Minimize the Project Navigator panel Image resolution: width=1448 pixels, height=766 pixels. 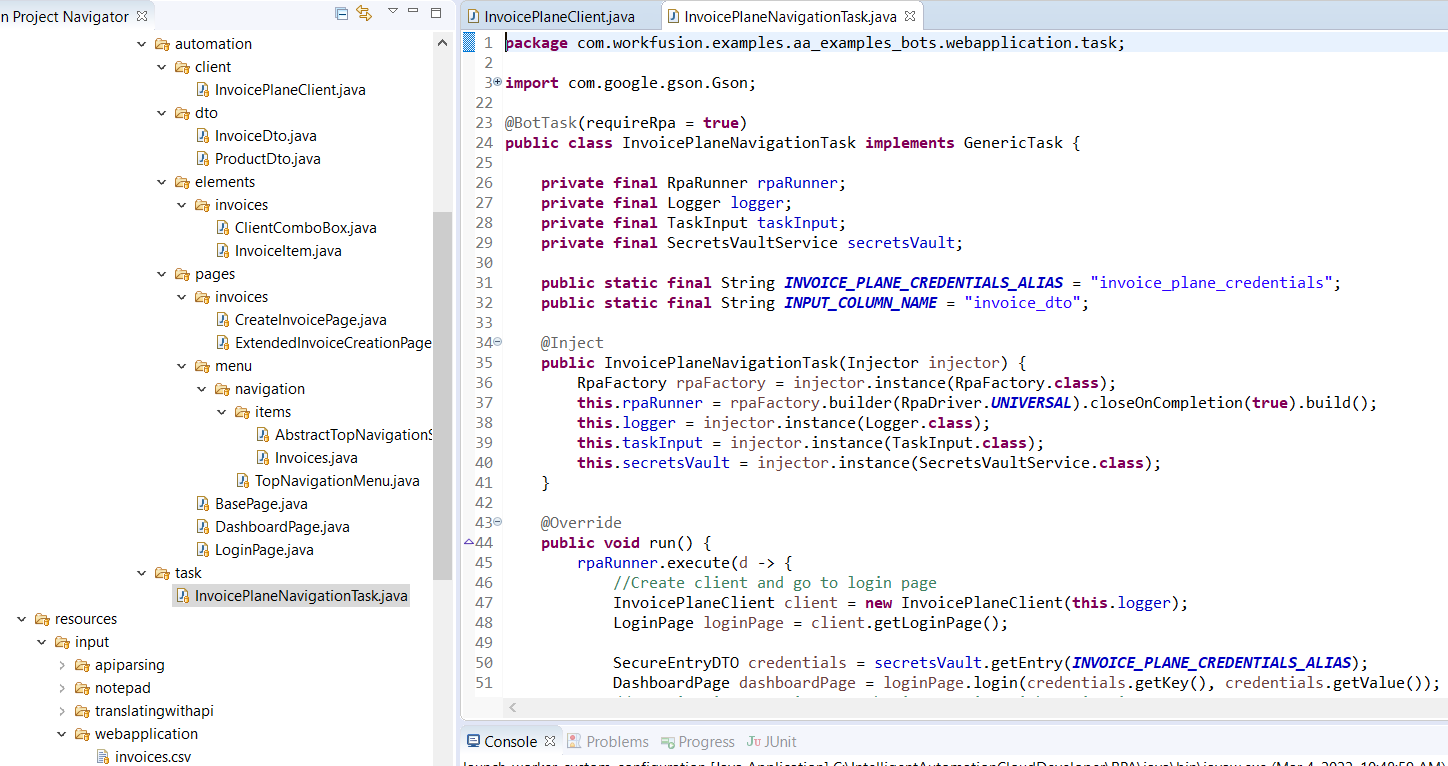pyautogui.click(x=415, y=13)
